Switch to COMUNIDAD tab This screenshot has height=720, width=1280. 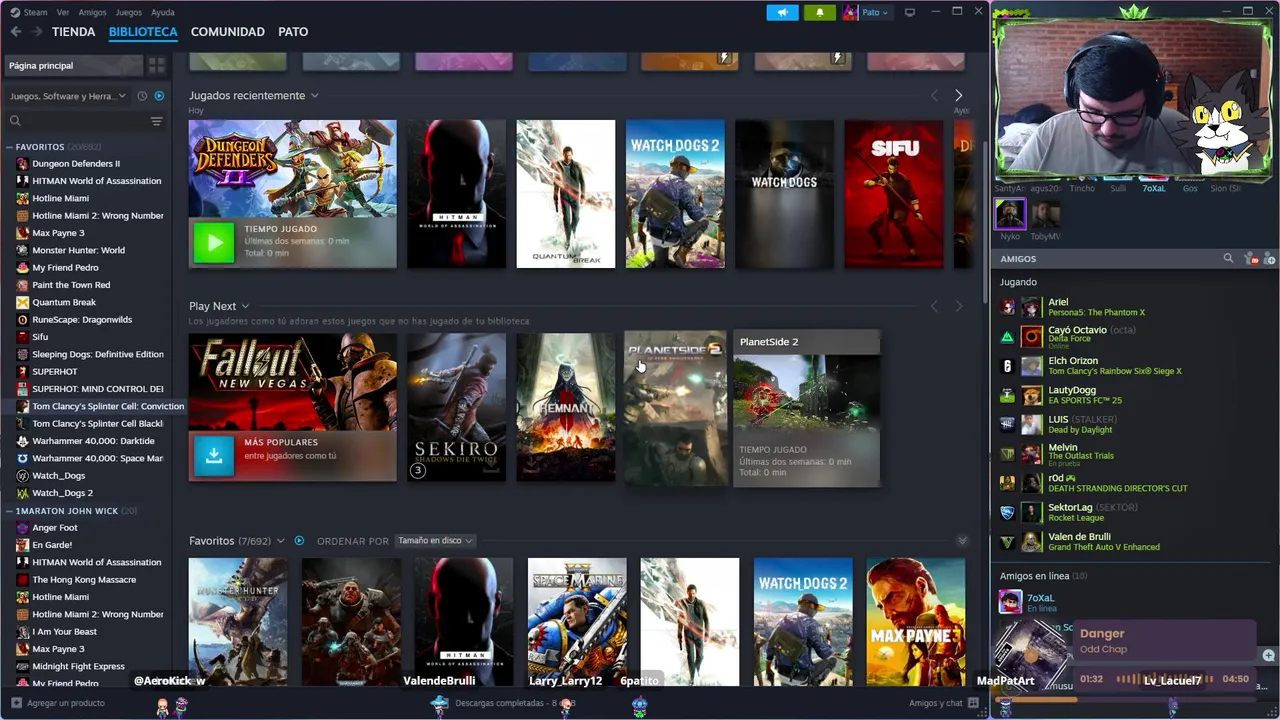point(228,32)
